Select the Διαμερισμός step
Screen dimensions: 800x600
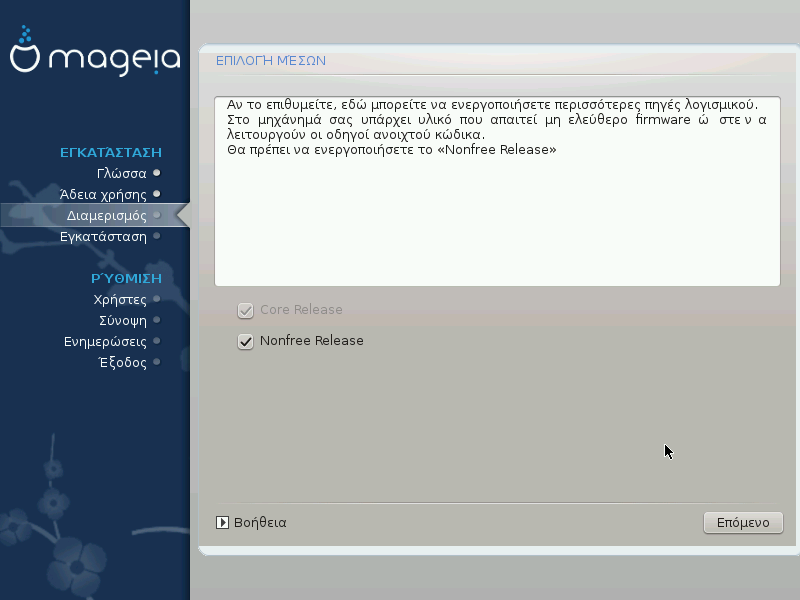[107, 215]
